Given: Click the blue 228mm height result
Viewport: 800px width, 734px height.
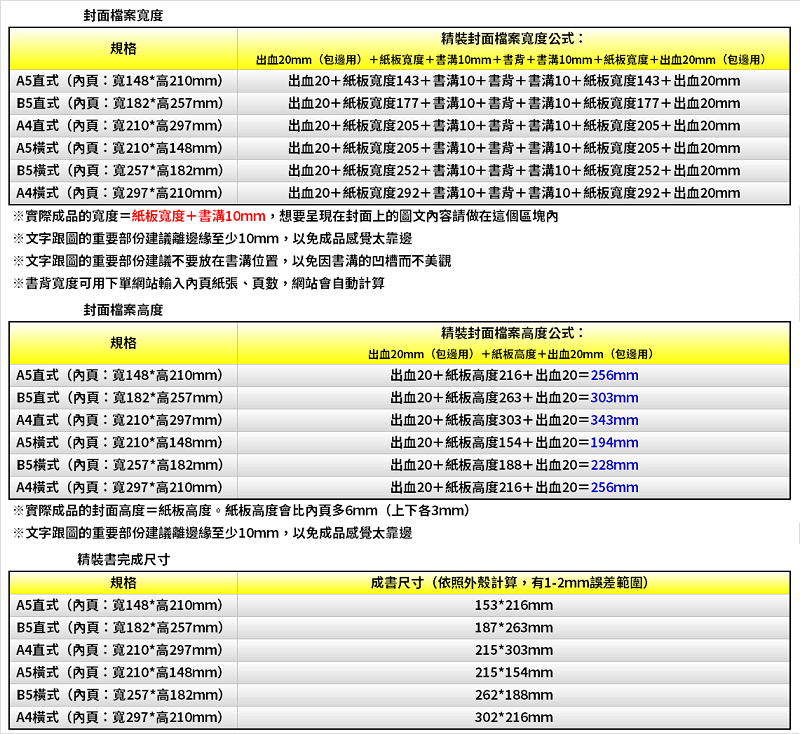Looking at the screenshot, I should (614, 465).
